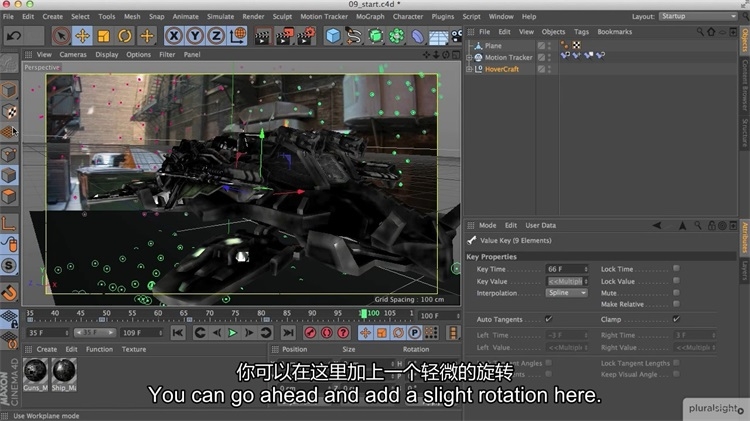
Task: Open the Sculpt menu
Action: coord(282,16)
